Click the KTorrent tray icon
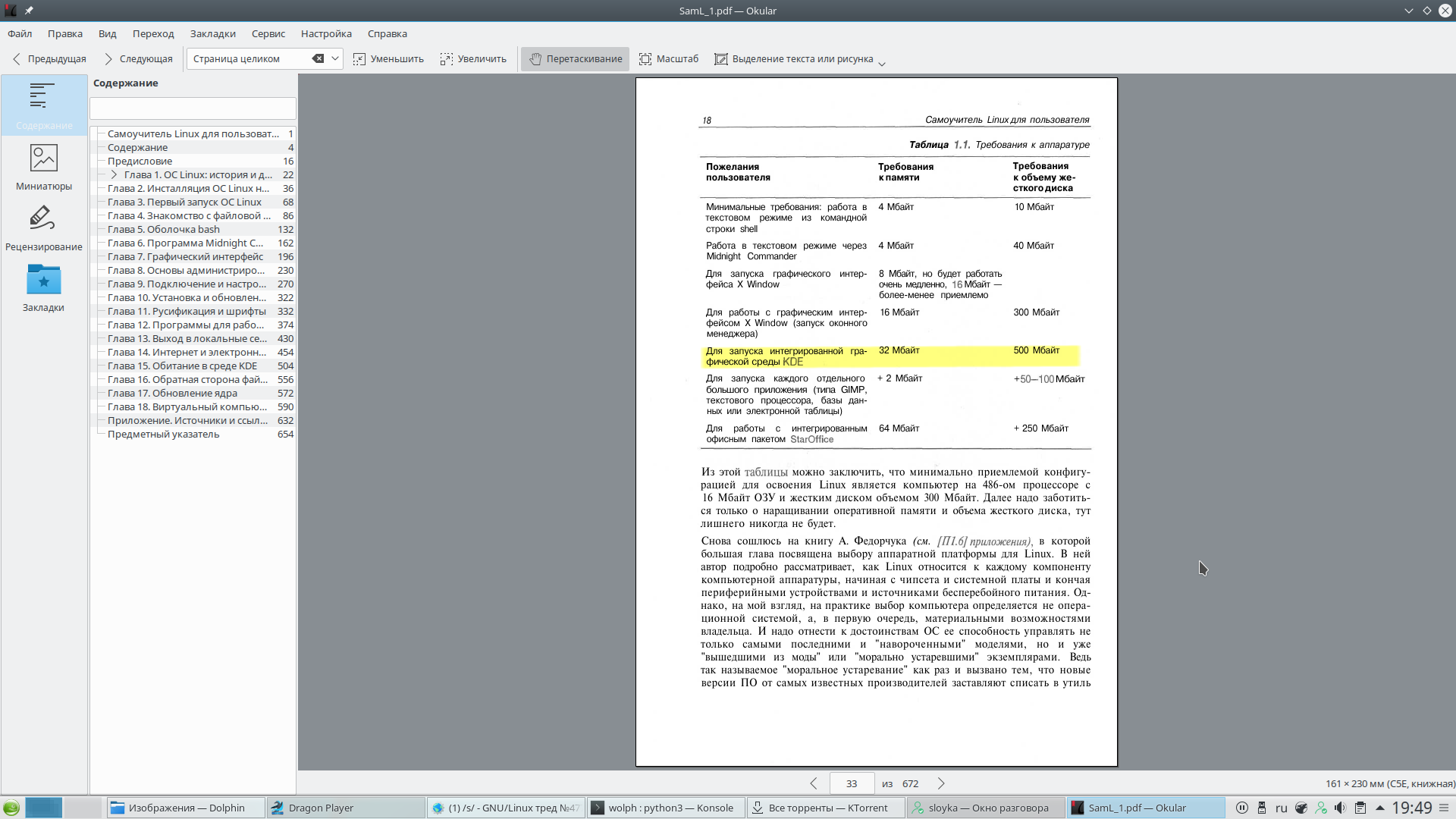Viewport: 1456px width, 819px height. coord(1301,808)
